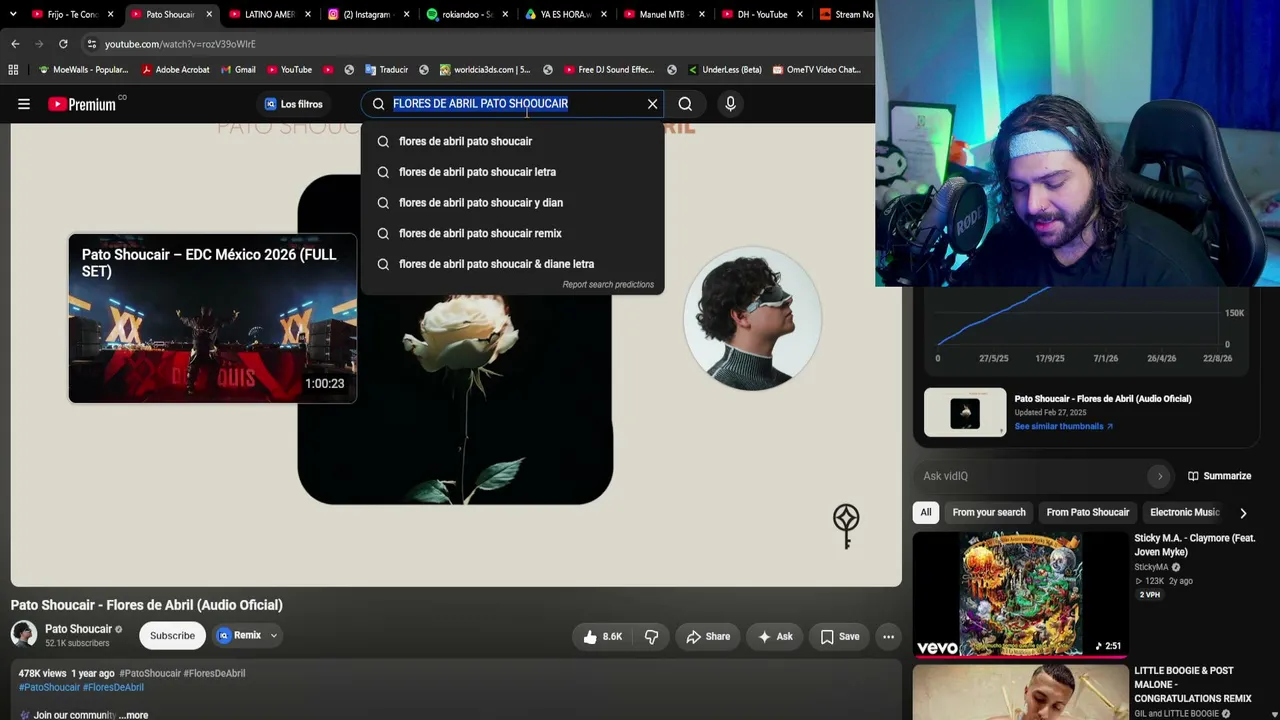Screen dimensions: 1280x720
Task: Open more actions three-dot menu
Action: tap(888, 637)
